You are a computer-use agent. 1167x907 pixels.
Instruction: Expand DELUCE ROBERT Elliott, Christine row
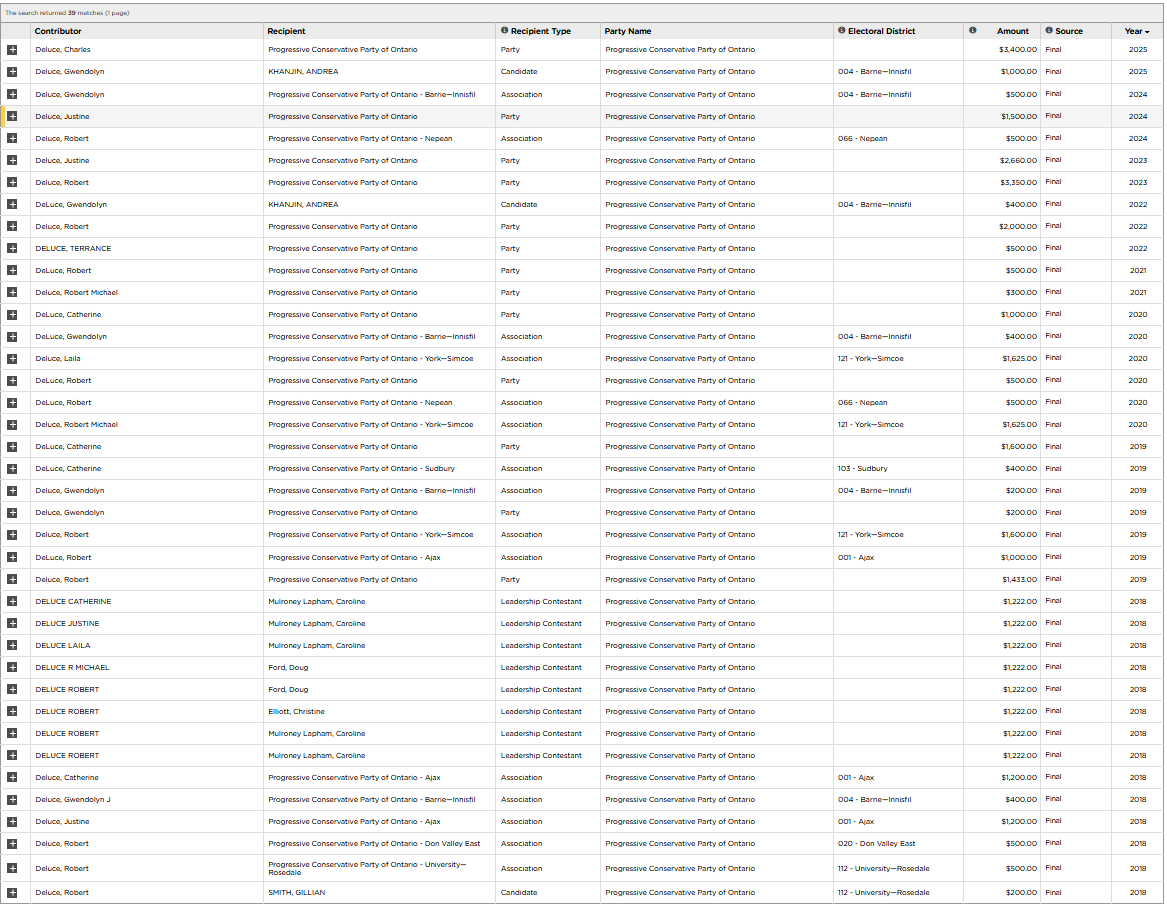12,711
